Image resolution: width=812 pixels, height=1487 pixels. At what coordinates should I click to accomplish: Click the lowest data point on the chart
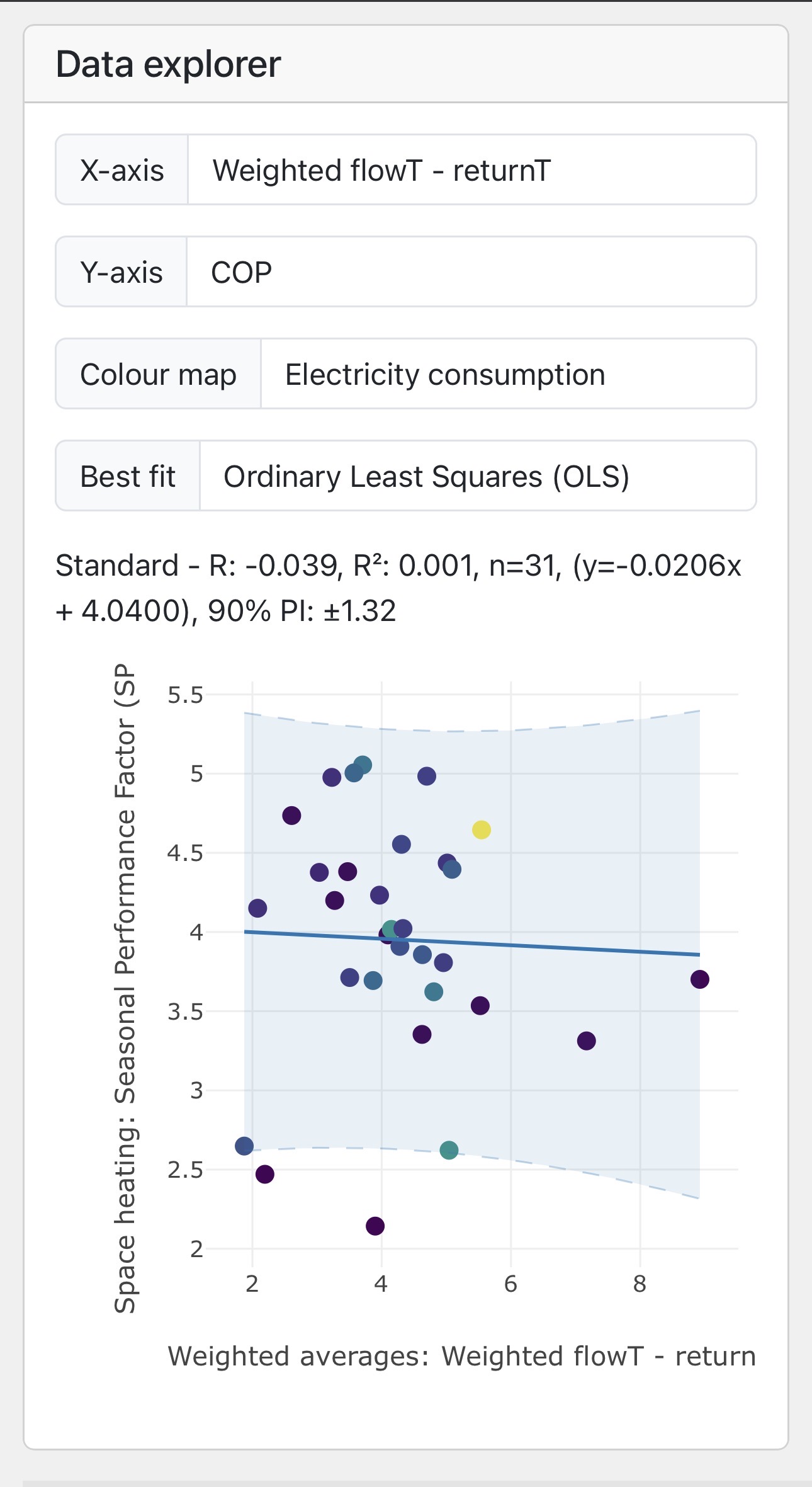pyautogui.click(x=375, y=1226)
